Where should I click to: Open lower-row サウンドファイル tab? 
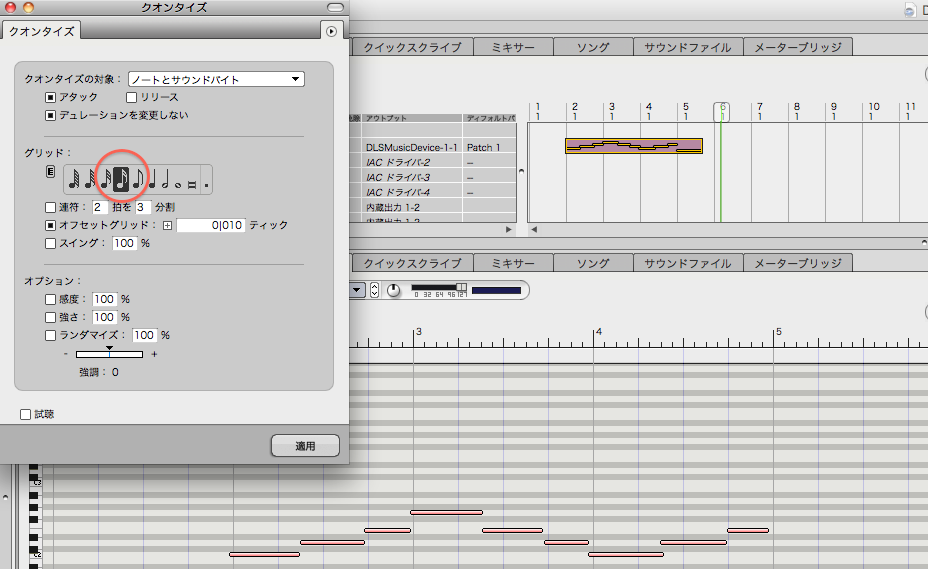[x=688, y=263]
